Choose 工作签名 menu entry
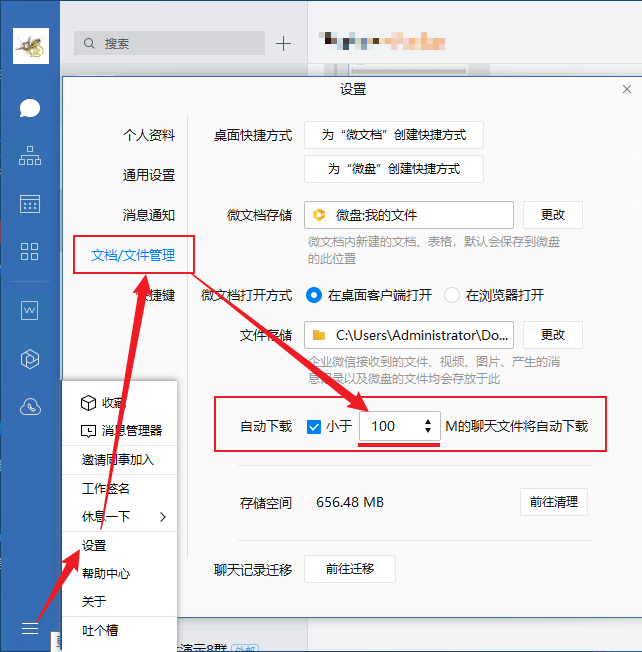Viewport: 642px width, 652px height. click(119, 488)
